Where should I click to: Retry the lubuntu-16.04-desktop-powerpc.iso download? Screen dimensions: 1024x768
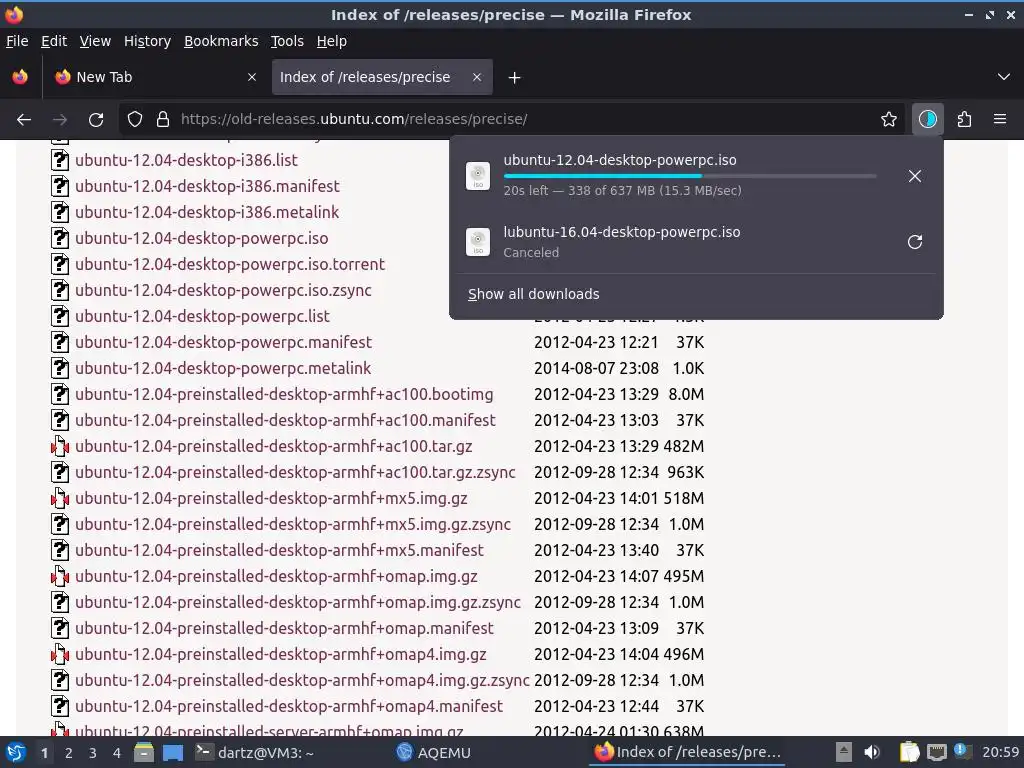[915, 242]
